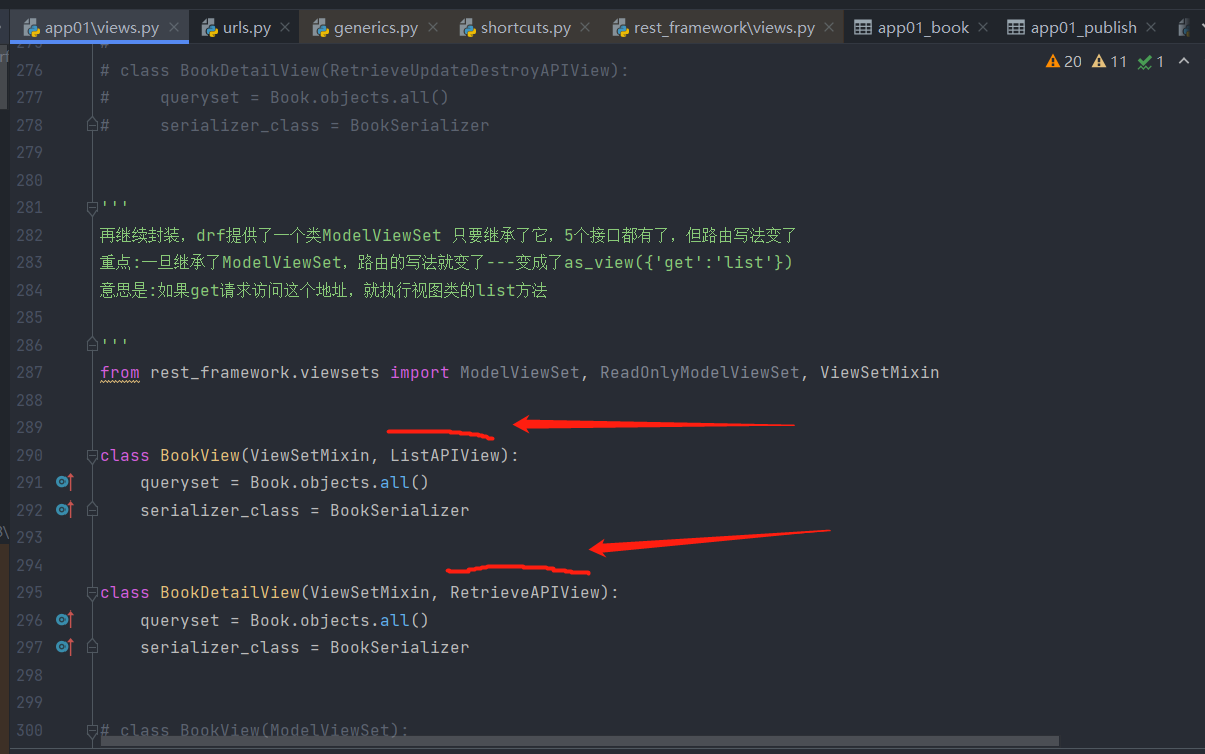Click the comment line 282 mentioning drf ModelViewSet

[x=448, y=235]
